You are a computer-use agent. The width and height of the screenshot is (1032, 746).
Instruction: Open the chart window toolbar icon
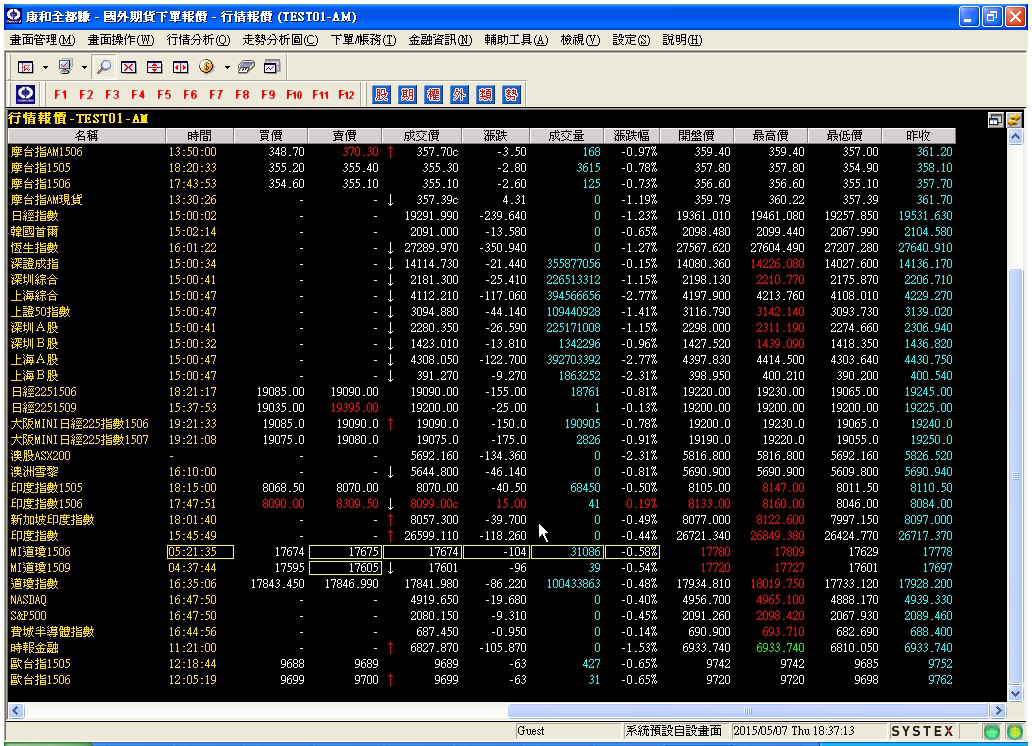pos(272,67)
